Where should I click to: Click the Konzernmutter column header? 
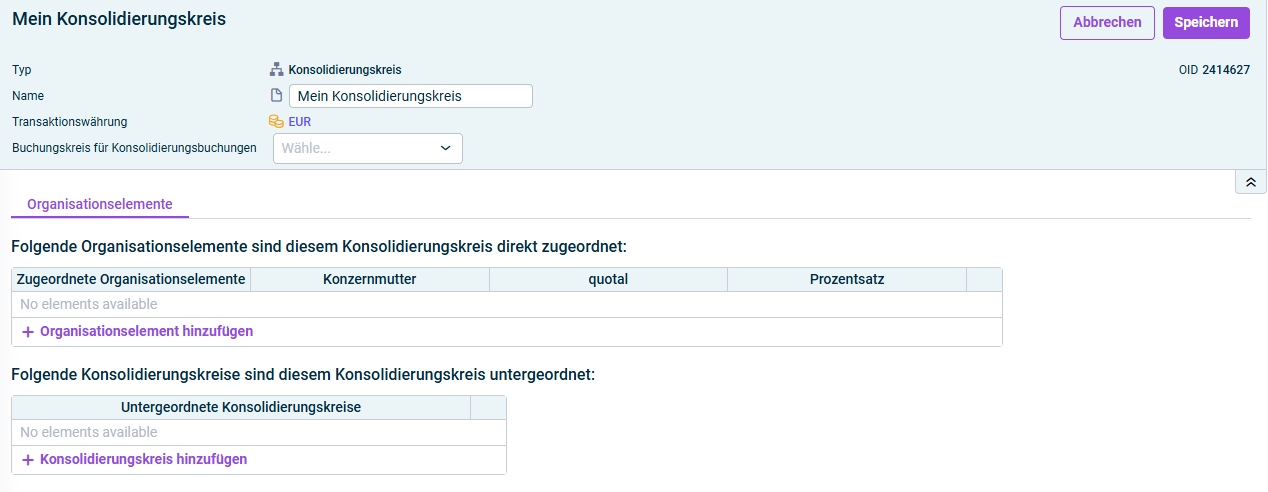pyautogui.click(x=370, y=280)
